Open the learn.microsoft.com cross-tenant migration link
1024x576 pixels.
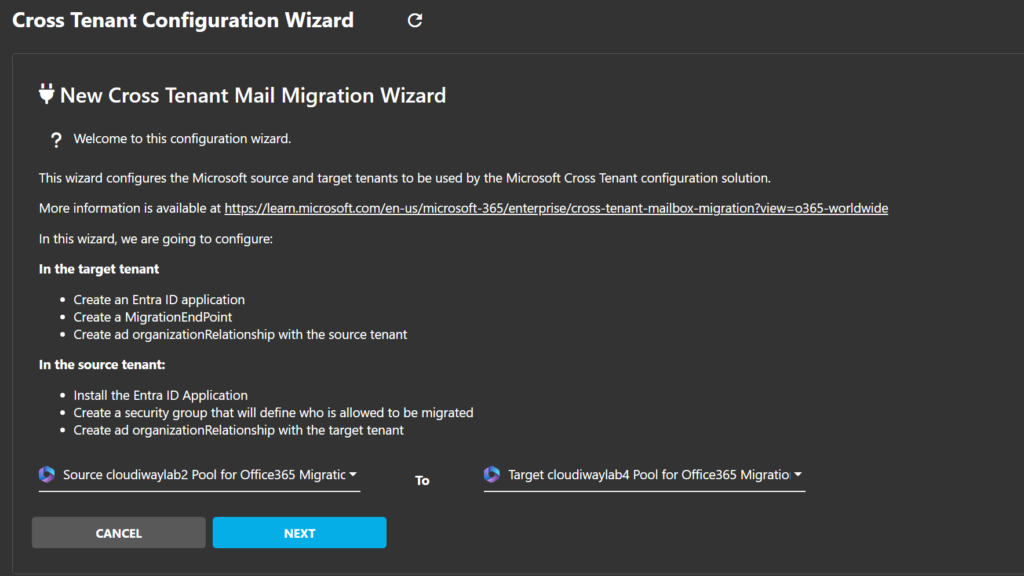click(x=556, y=208)
